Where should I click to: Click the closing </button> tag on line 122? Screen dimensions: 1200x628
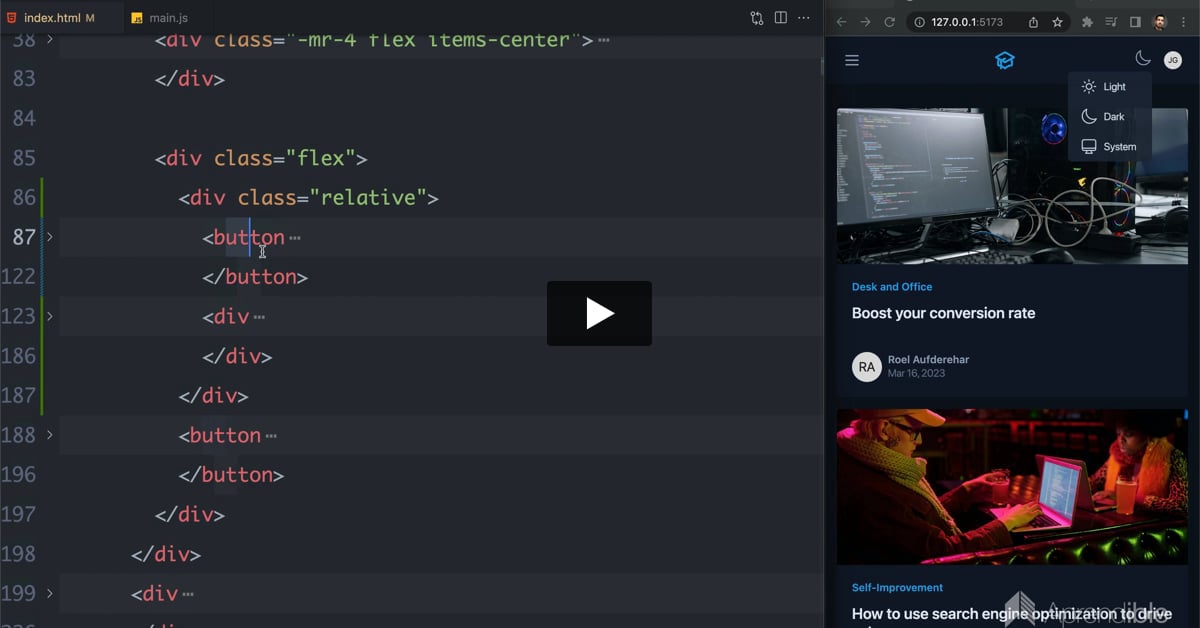(x=255, y=277)
